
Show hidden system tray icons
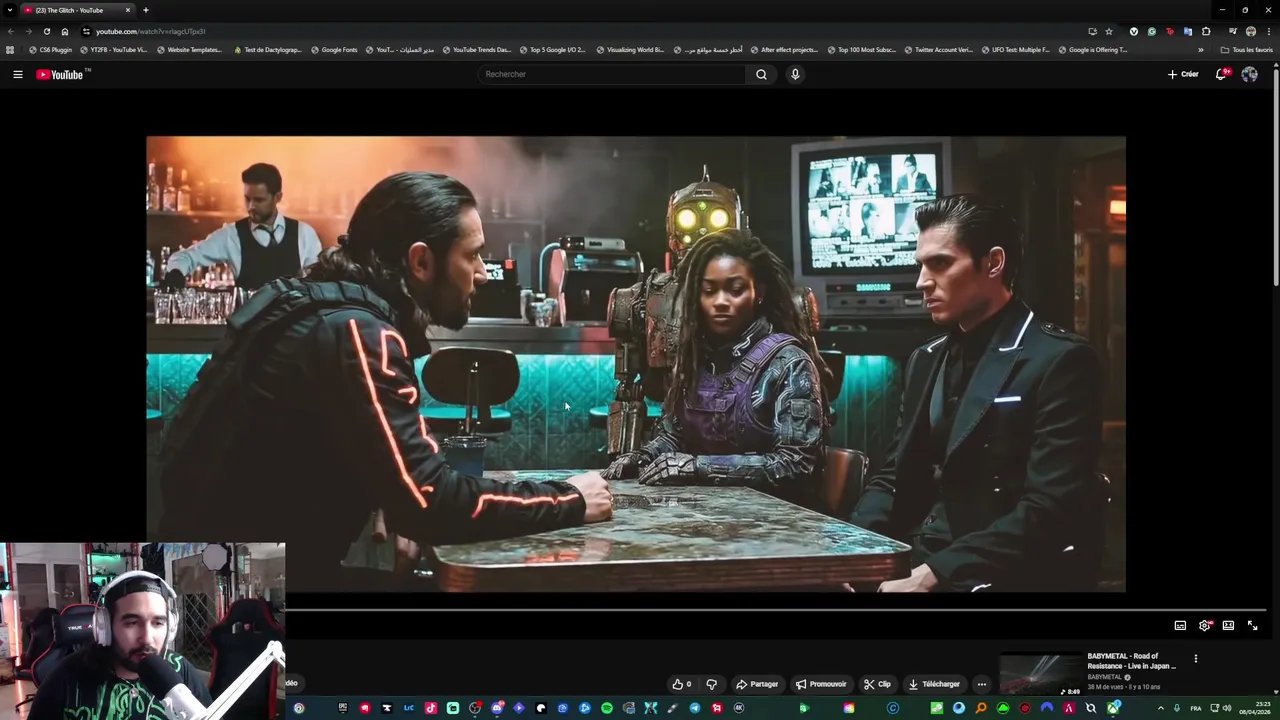[x=1161, y=708]
